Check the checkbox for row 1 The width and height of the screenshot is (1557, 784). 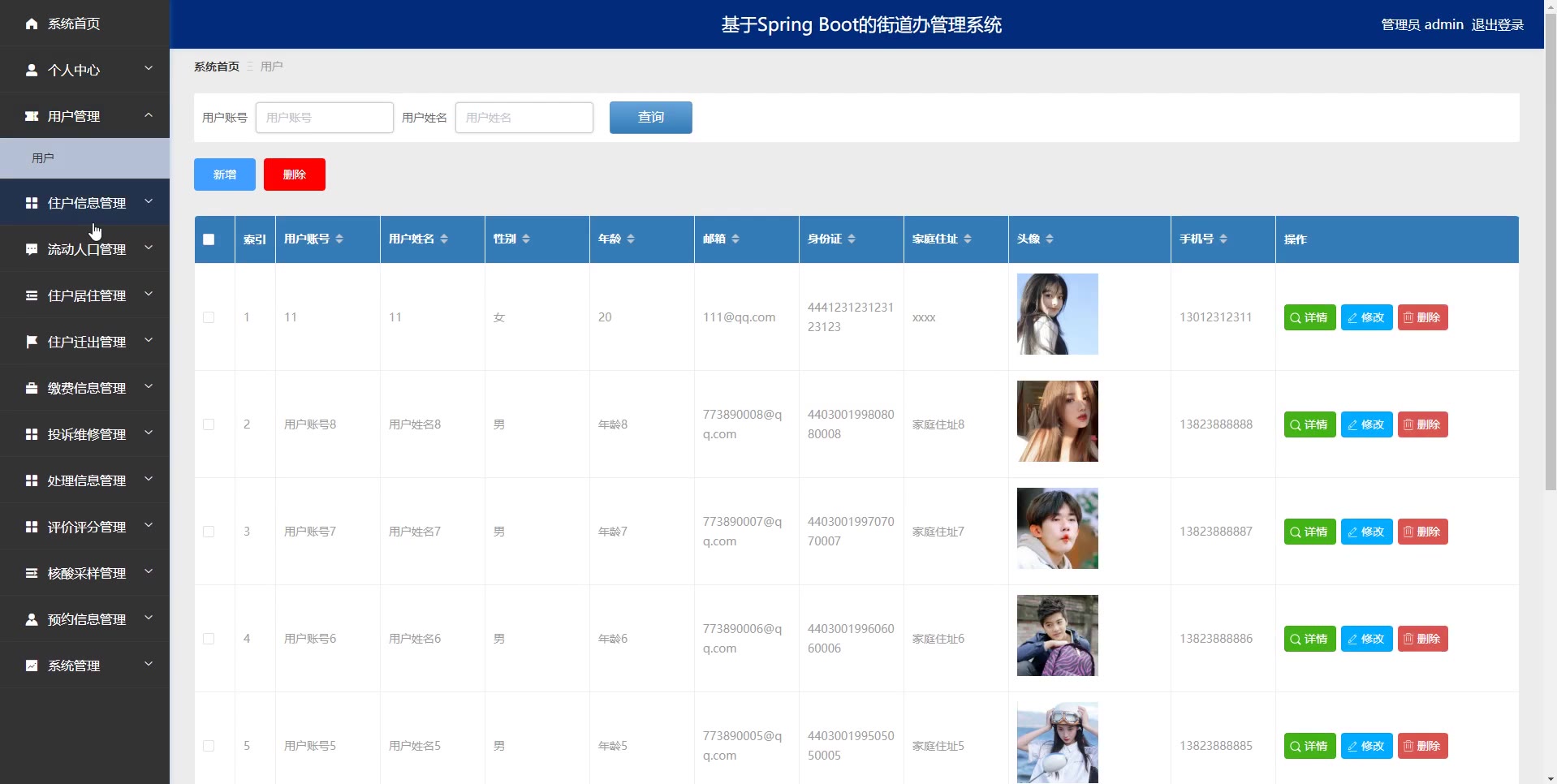click(x=209, y=317)
